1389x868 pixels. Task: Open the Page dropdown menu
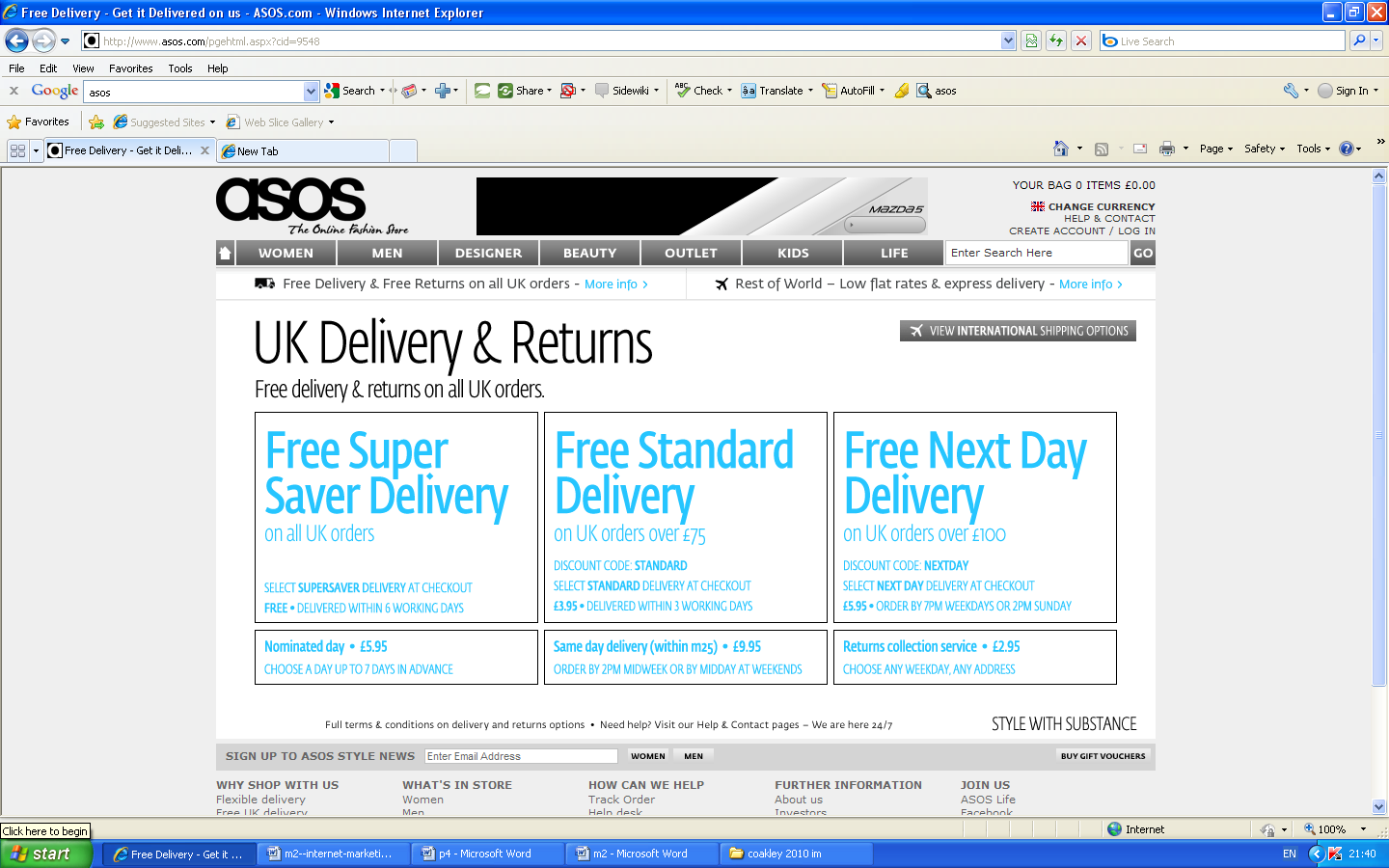1216,149
